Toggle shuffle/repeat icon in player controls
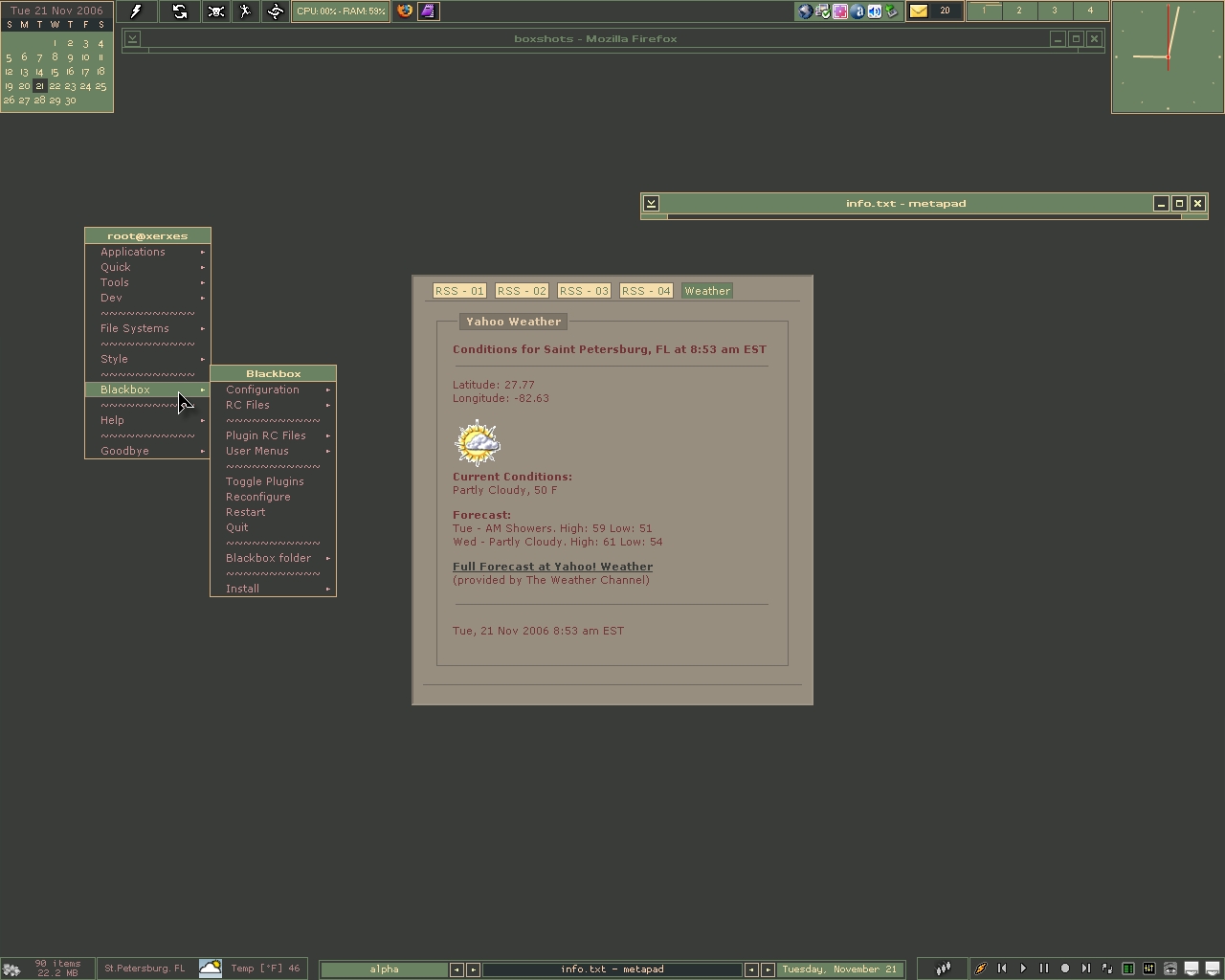The height and width of the screenshot is (980, 1225). point(1107,969)
